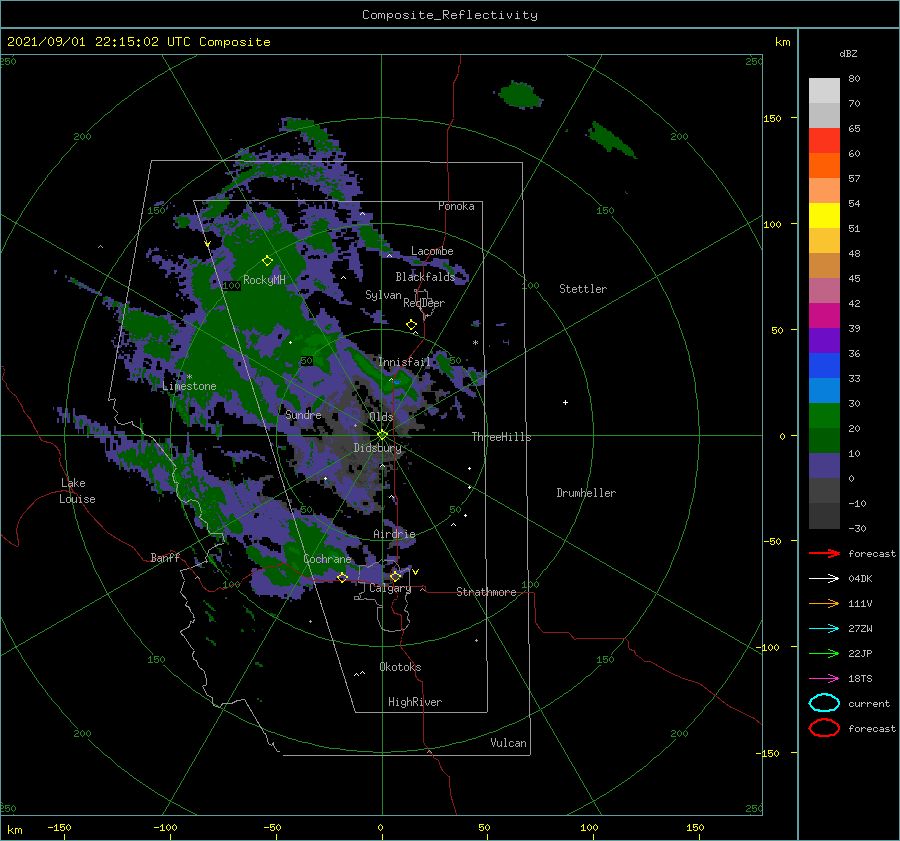Click the km unit label at top right
Viewport: 900px width, 841px height.
(782, 42)
